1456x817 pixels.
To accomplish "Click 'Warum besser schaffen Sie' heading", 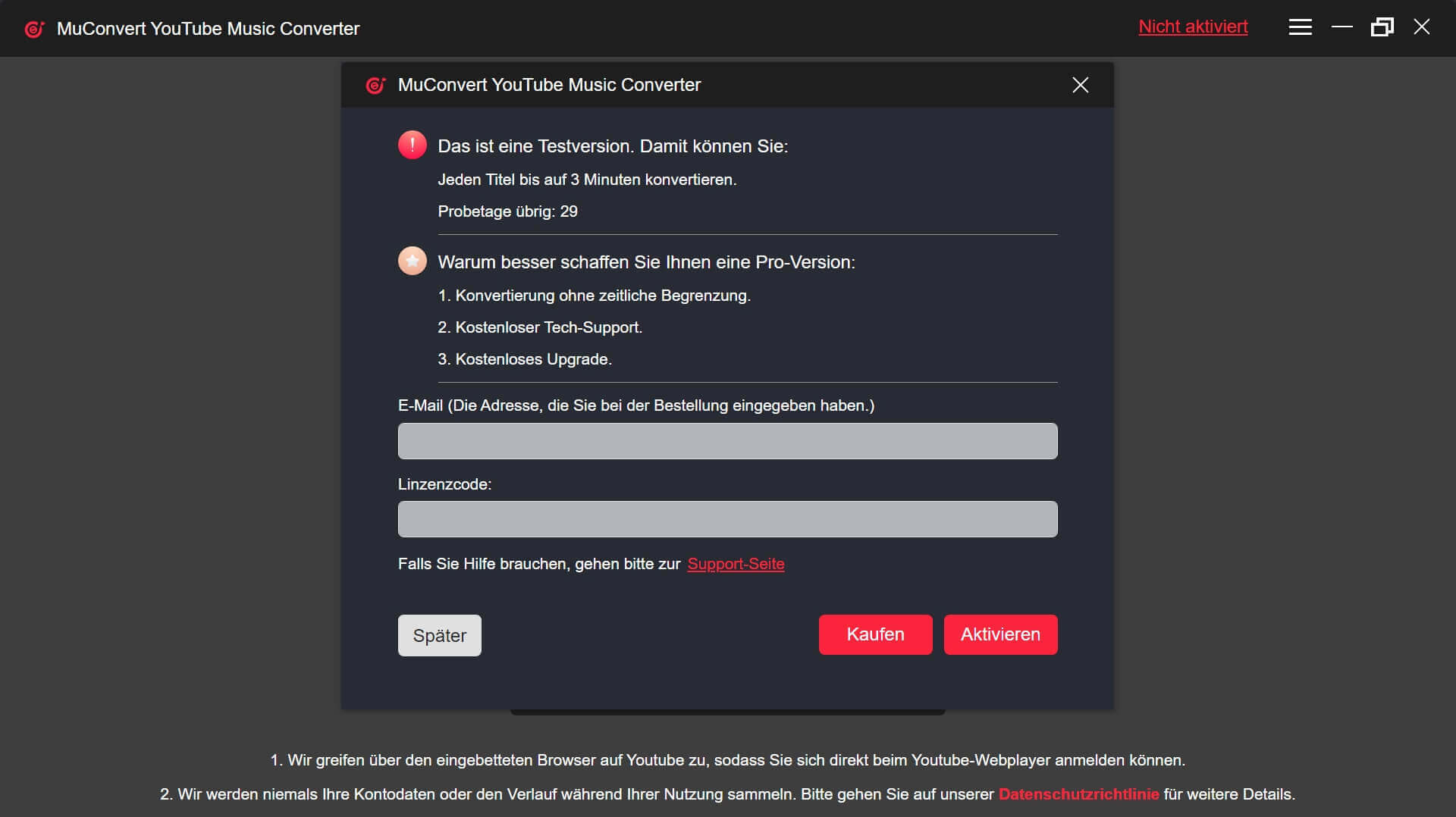I will click(646, 262).
